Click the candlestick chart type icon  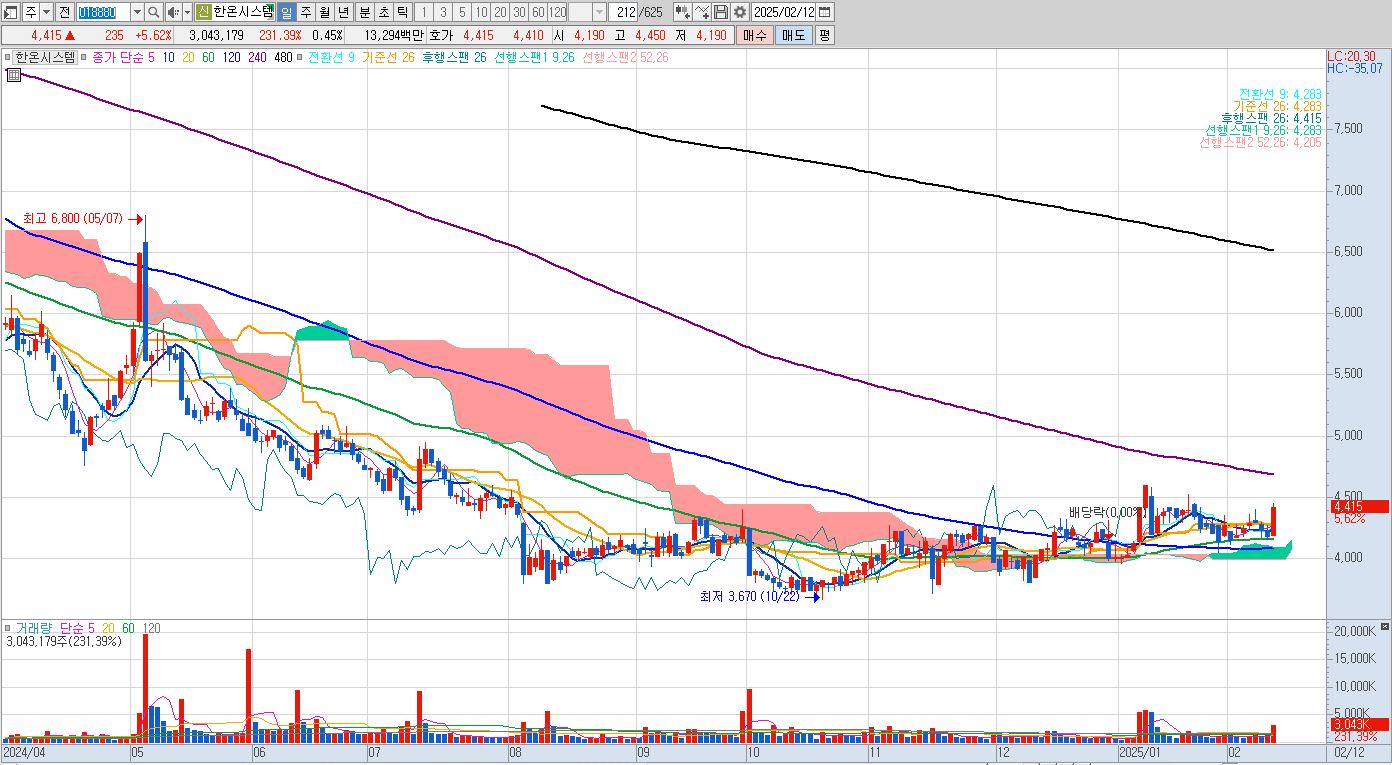click(683, 12)
